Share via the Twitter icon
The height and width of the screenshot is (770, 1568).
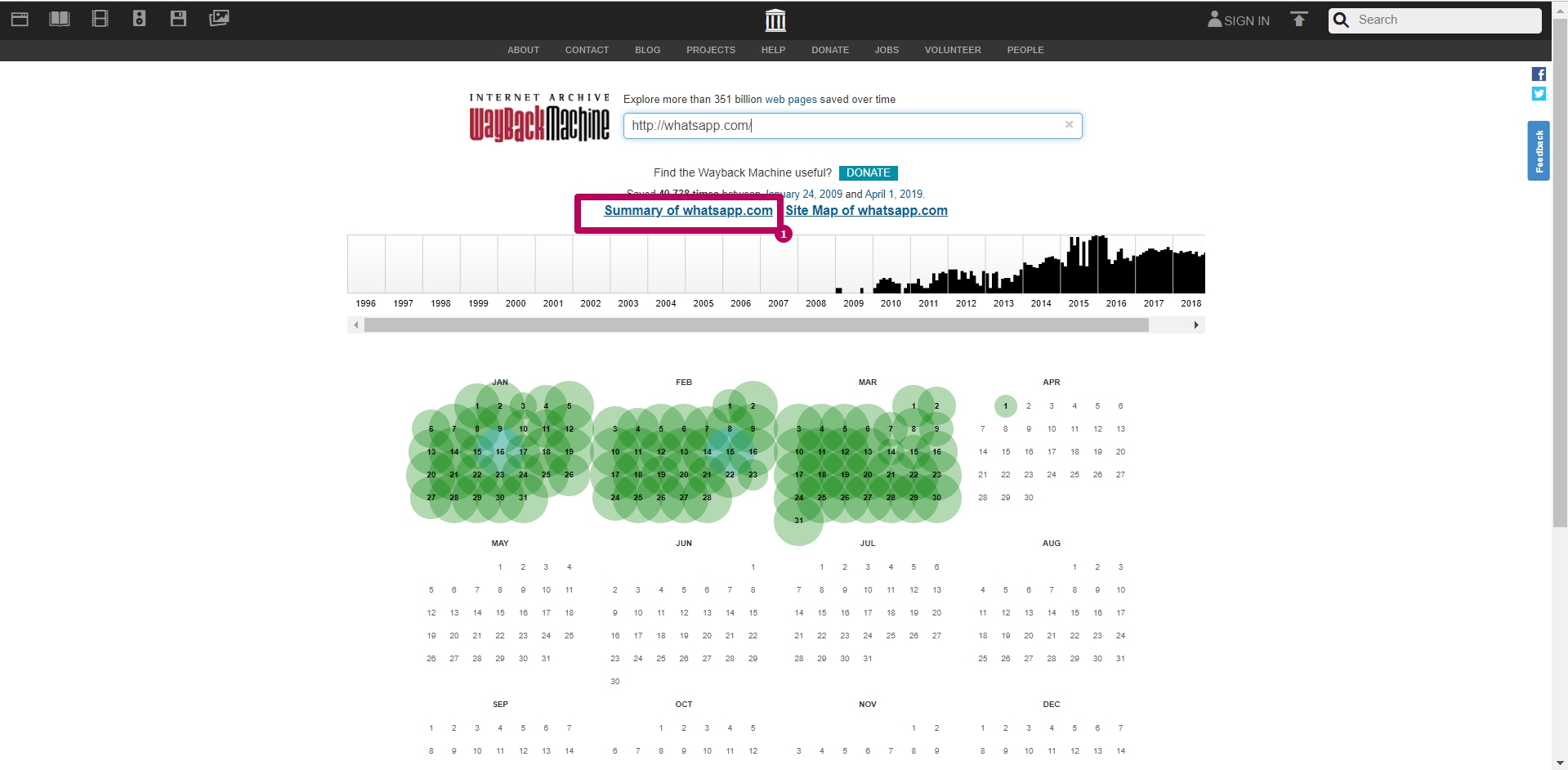(1539, 94)
